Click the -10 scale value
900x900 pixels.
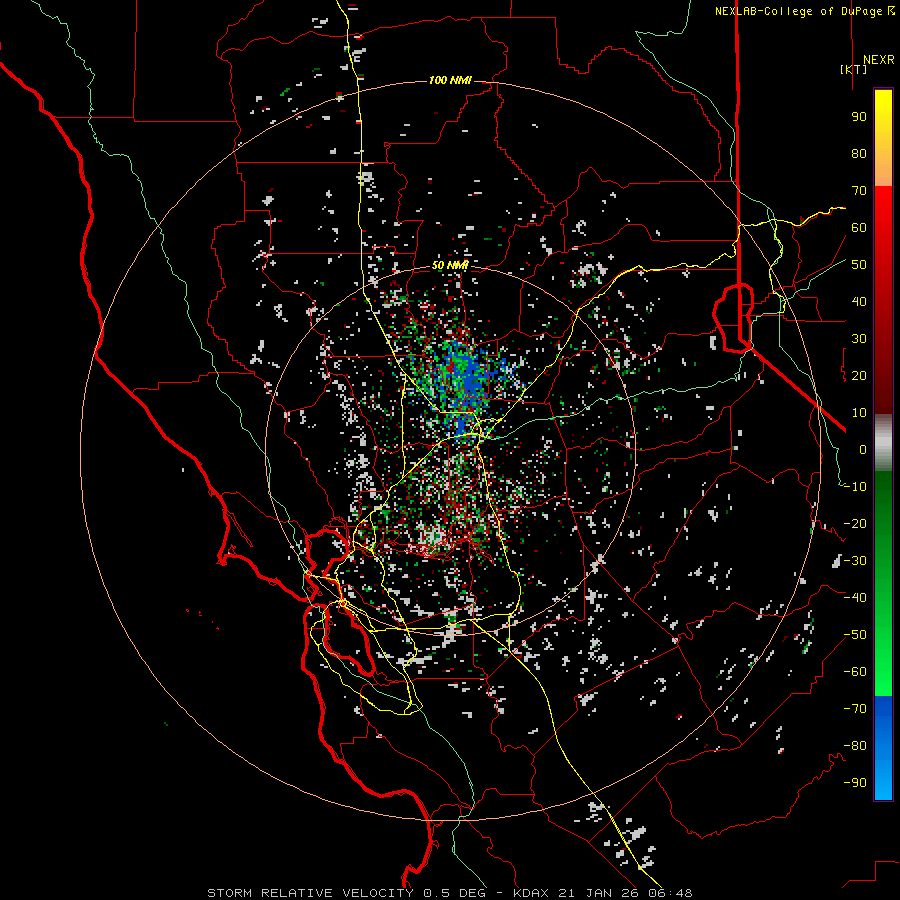pos(855,487)
